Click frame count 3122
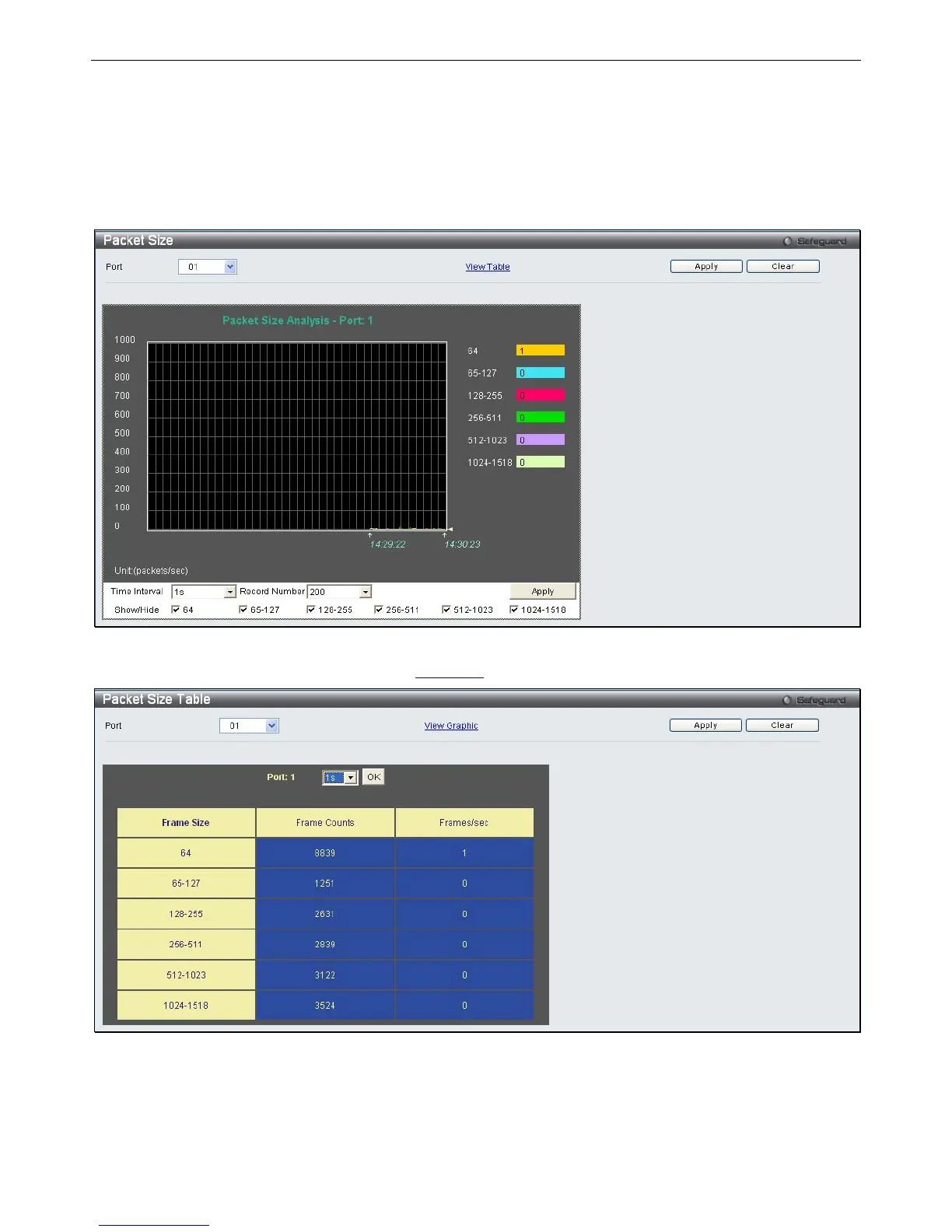The width and height of the screenshot is (952, 1232). point(325,975)
